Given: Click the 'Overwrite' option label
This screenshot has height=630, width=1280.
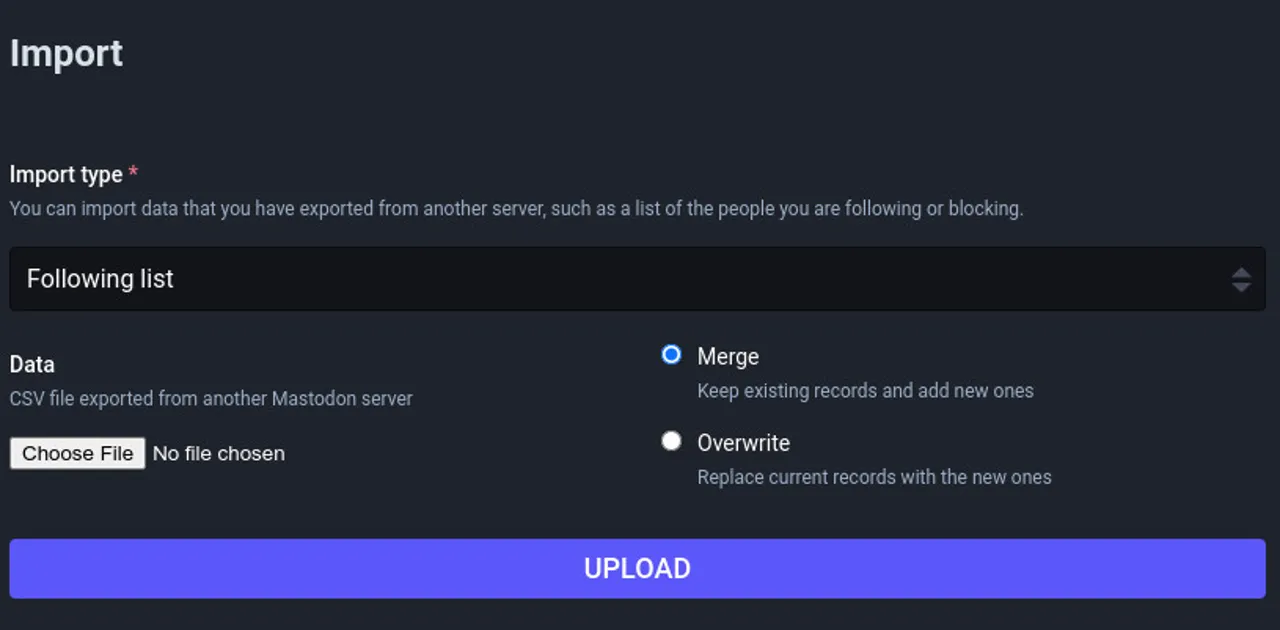Looking at the screenshot, I should (743, 443).
